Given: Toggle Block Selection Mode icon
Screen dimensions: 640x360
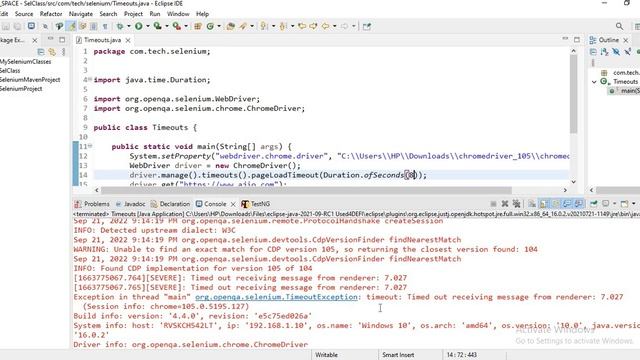Looking at the screenshot, I should coord(93,26).
